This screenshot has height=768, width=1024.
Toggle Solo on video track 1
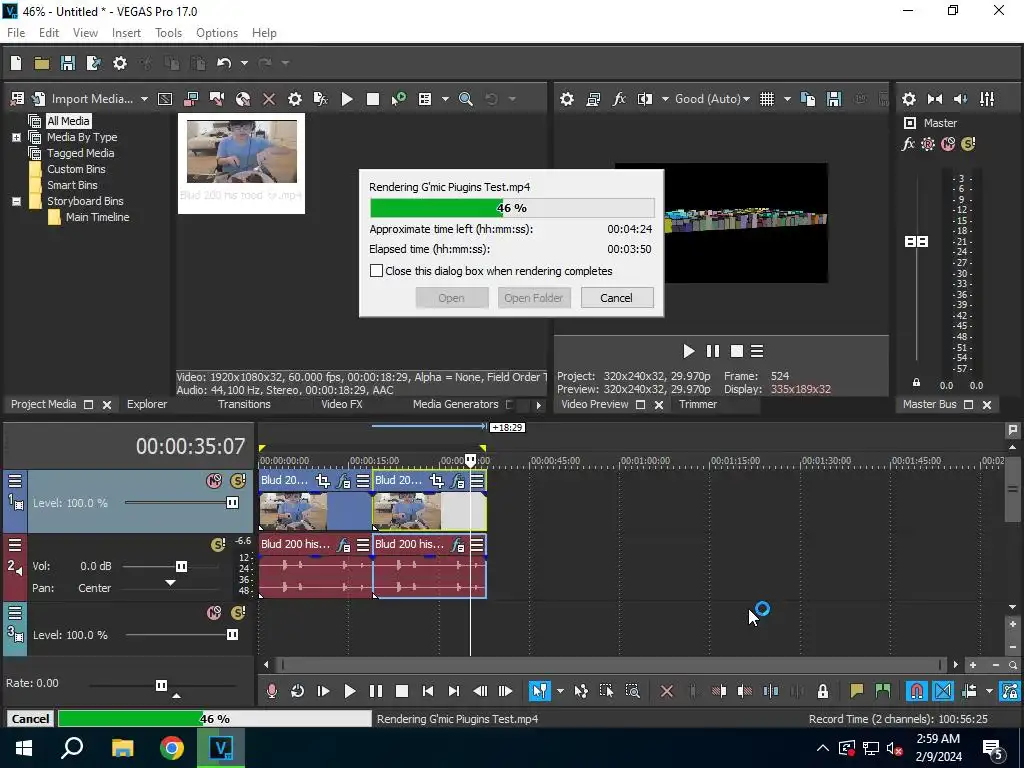point(238,481)
